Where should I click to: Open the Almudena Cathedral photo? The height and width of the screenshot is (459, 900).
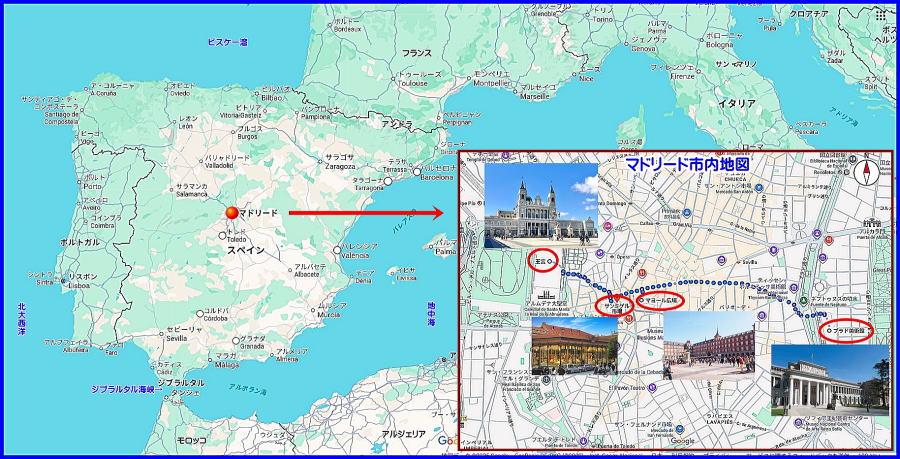[x=540, y=205]
